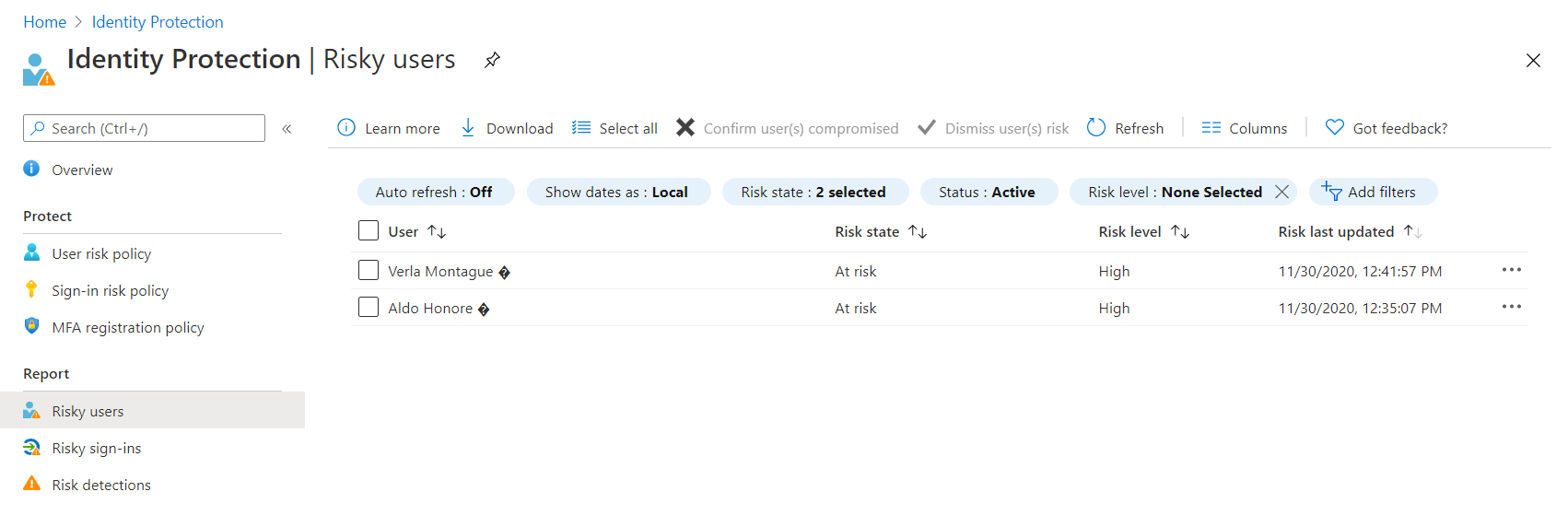The height and width of the screenshot is (515, 1568).
Task: Click the Home breadcrumb link
Action: (x=44, y=22)
